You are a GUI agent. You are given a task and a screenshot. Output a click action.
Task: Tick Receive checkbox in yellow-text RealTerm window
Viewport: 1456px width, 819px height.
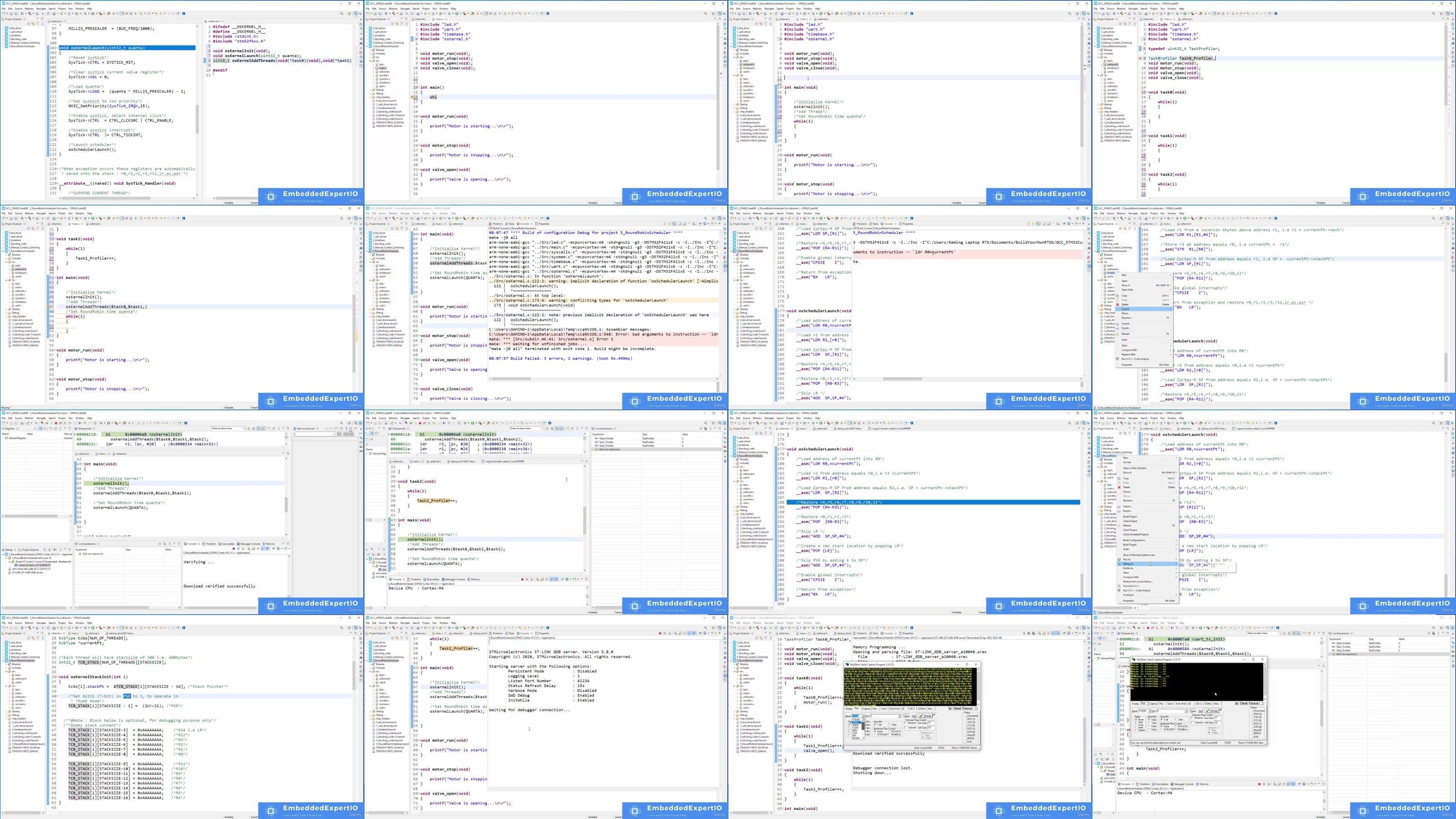pos(906,723)
